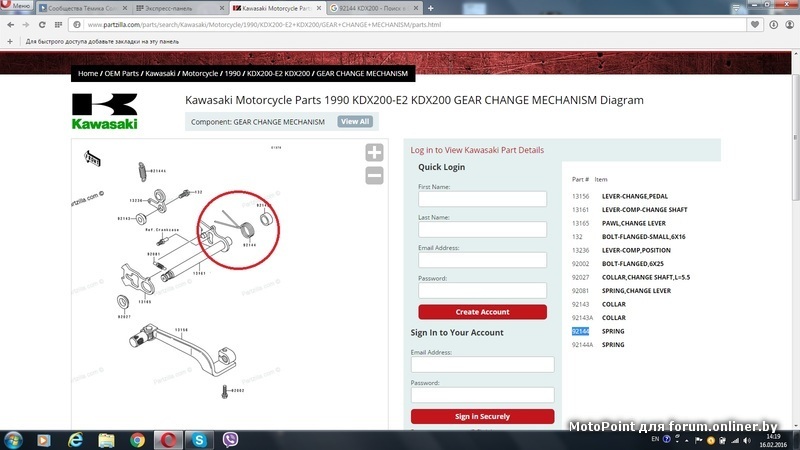Open the Speed Dial grid icon
The image size is (800, 450).
[x=58, y=24]
